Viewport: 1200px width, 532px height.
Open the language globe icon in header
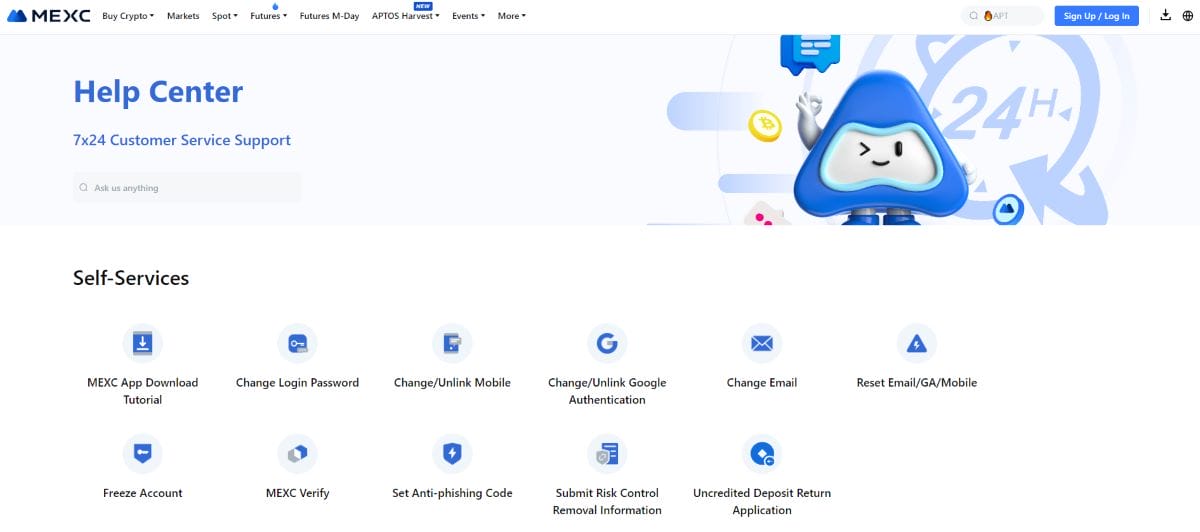click(1188, 16)
